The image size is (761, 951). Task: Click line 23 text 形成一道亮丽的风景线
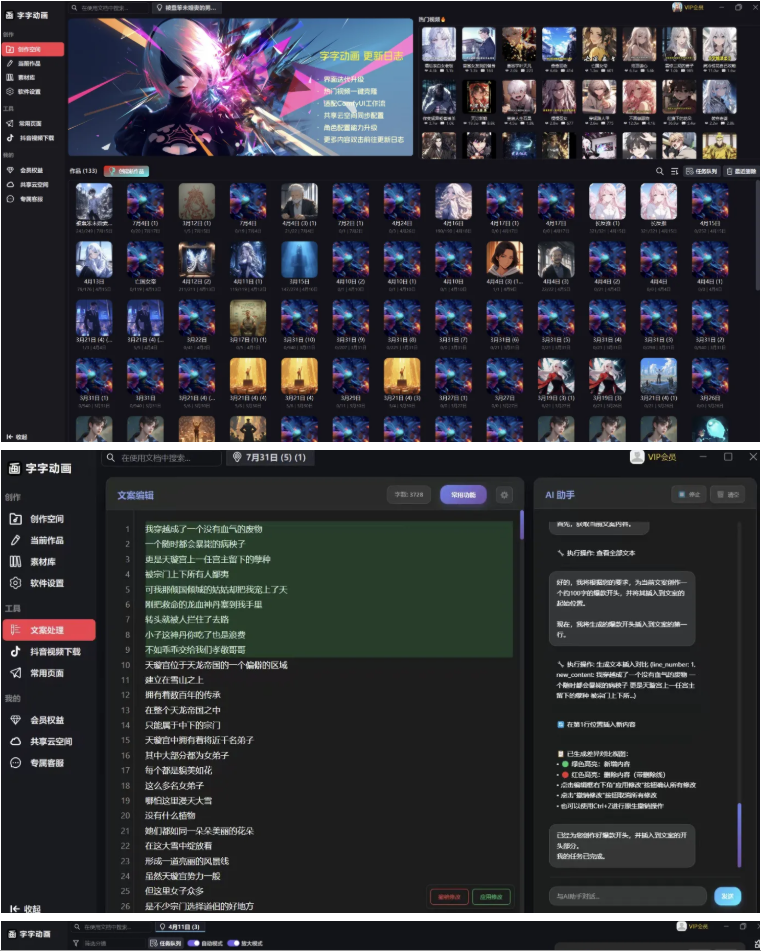187,861
